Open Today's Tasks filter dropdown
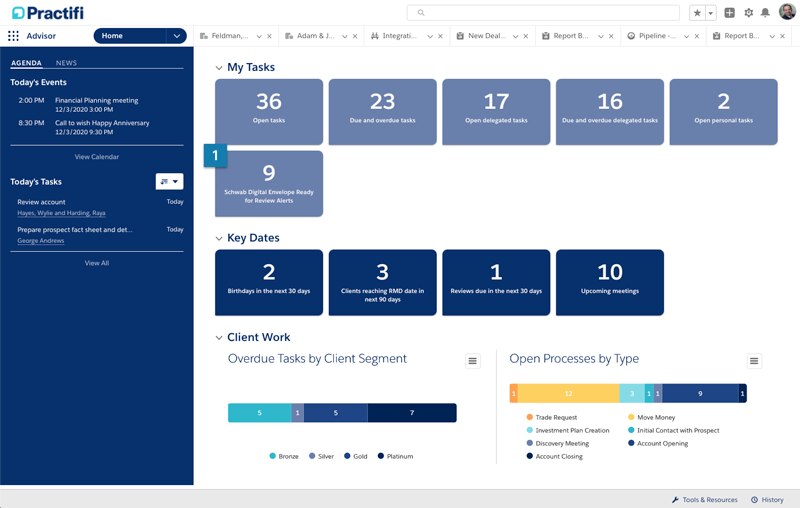Viewport: 800px width, 508px height. pyautogui.click(x=170, y=181)
